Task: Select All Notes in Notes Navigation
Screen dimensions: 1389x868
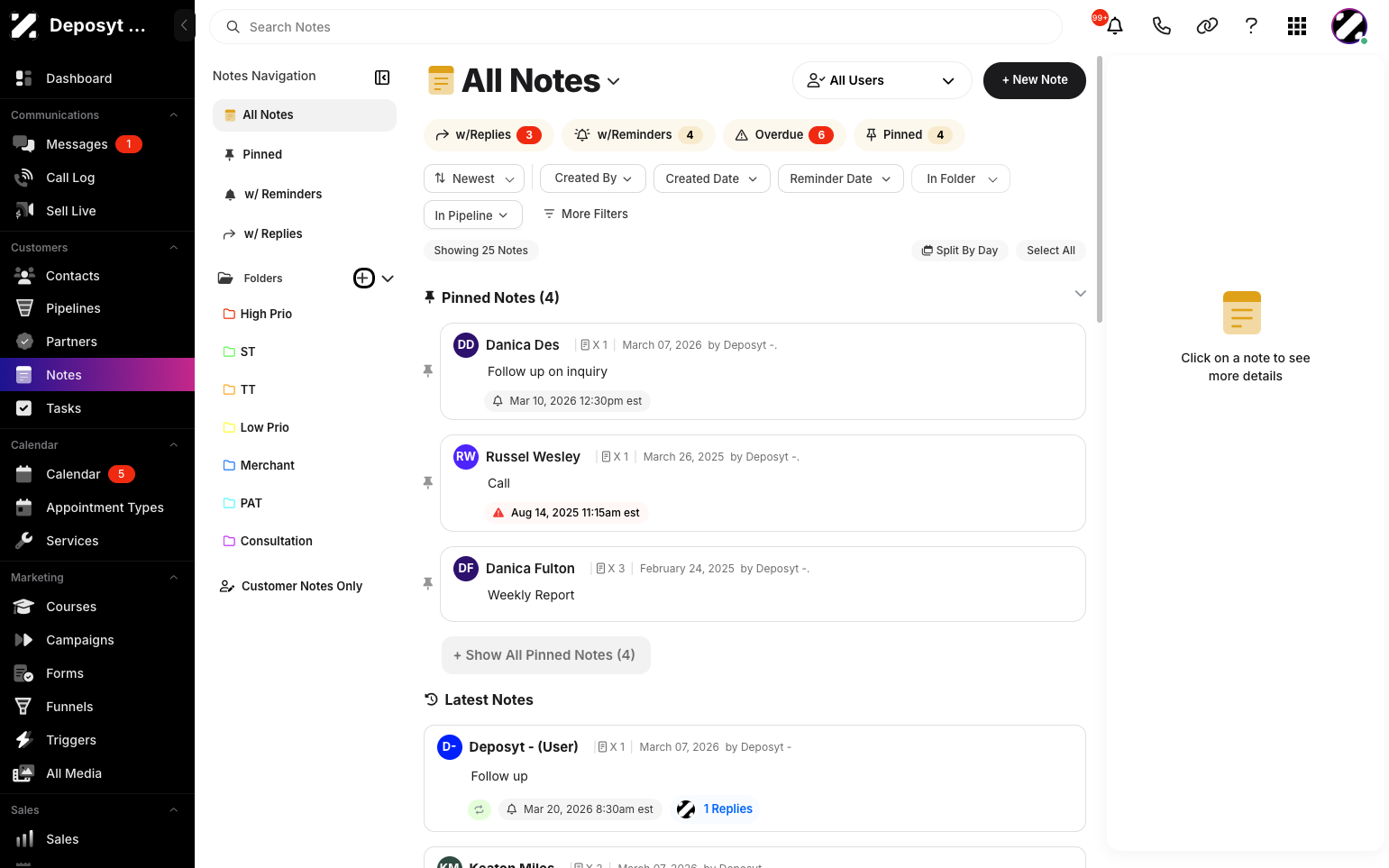Action: pyautogui.click(x=305, y=114)
